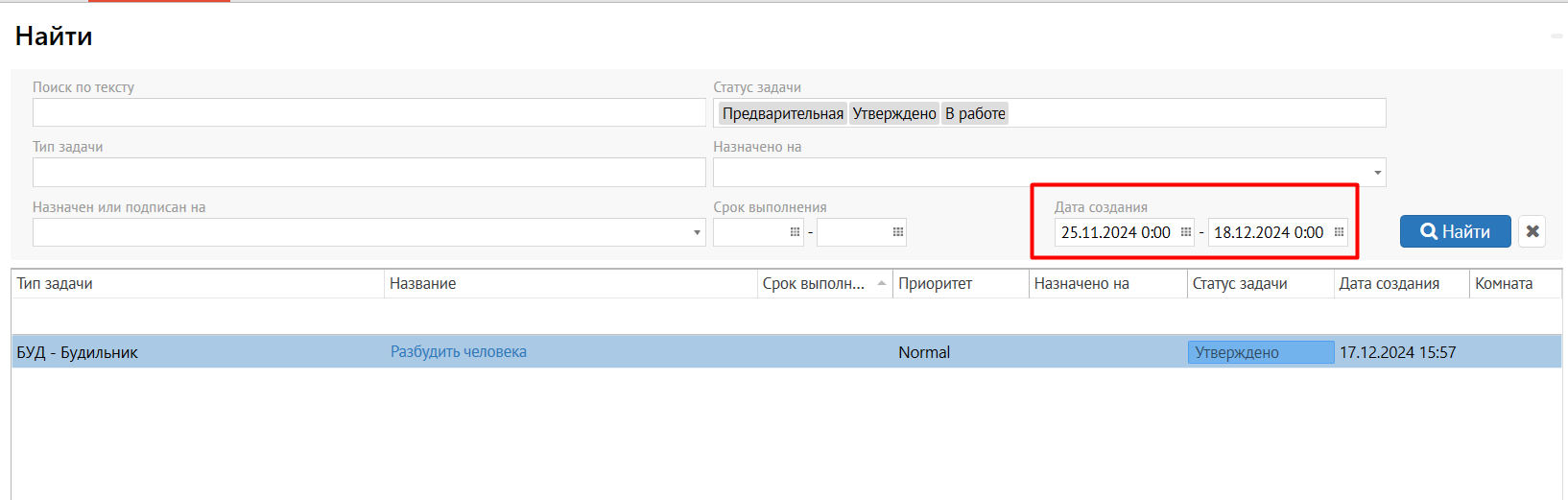The height and width of the screenshot is (500, 1568).
Task: Sort by Приоритет column header
Action: point(961,284)
